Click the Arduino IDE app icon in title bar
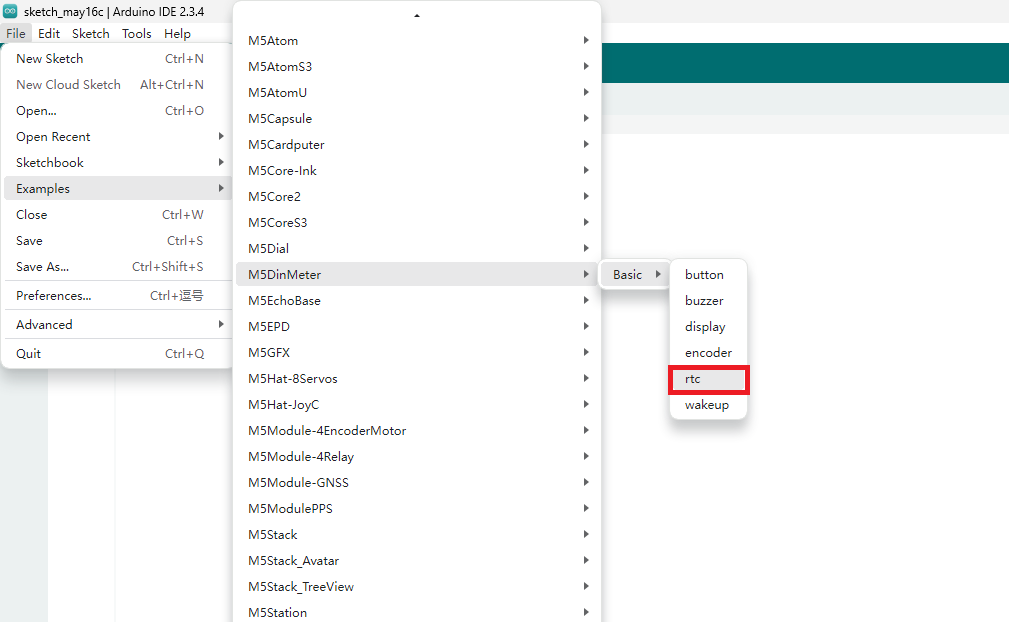The image size is (1009, 622). pos(10,11)
